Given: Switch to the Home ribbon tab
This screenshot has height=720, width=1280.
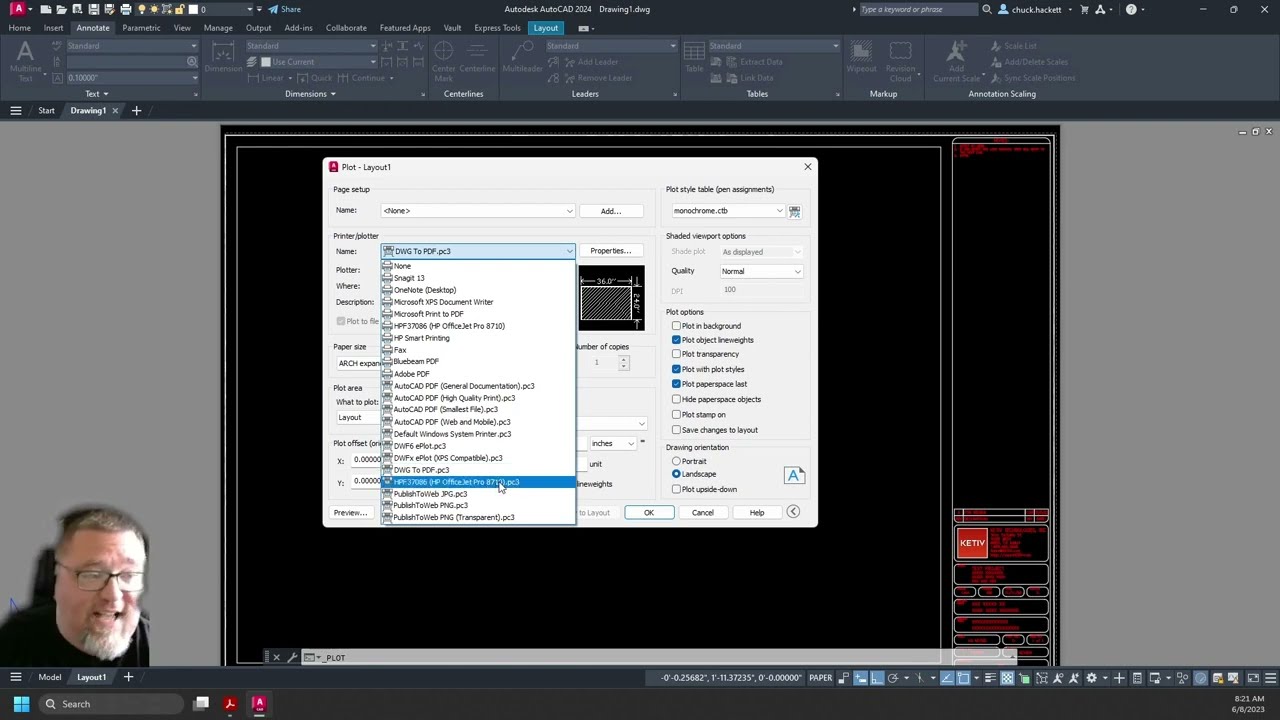Looking at the screenshot, I should pos(19,28).
